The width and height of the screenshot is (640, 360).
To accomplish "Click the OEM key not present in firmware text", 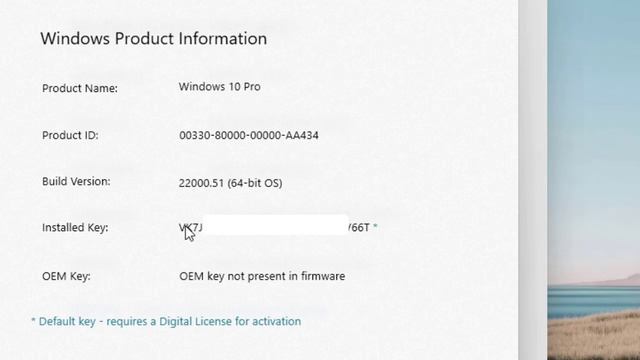I will [262, 276].
